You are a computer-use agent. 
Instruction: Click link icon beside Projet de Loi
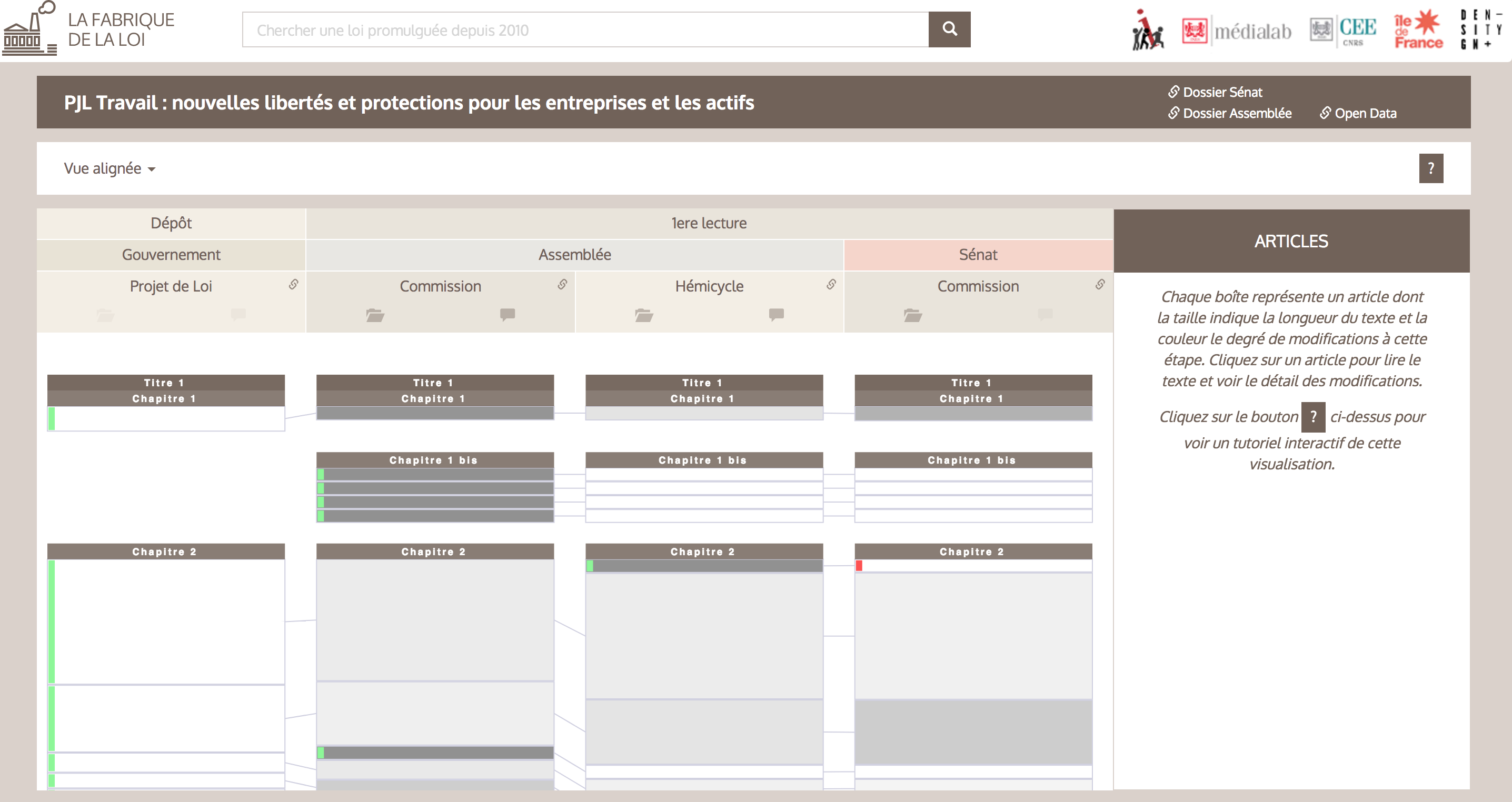coord(293,285)
